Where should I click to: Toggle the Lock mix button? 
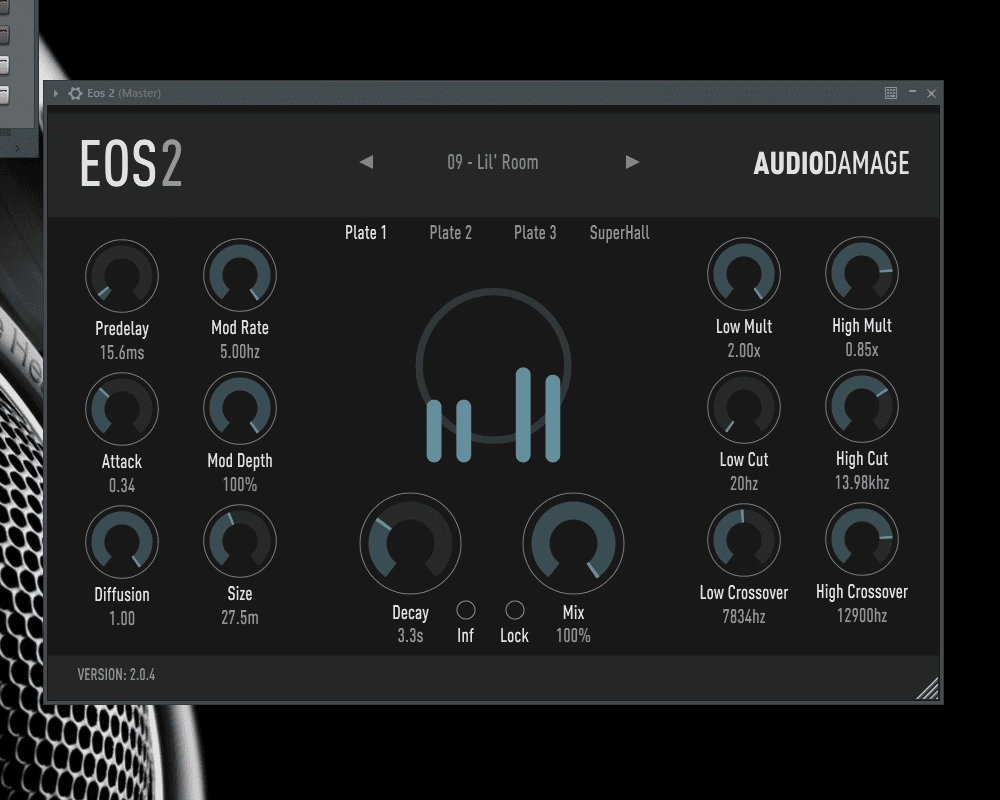pyautogui.click(x=515, y=611)
